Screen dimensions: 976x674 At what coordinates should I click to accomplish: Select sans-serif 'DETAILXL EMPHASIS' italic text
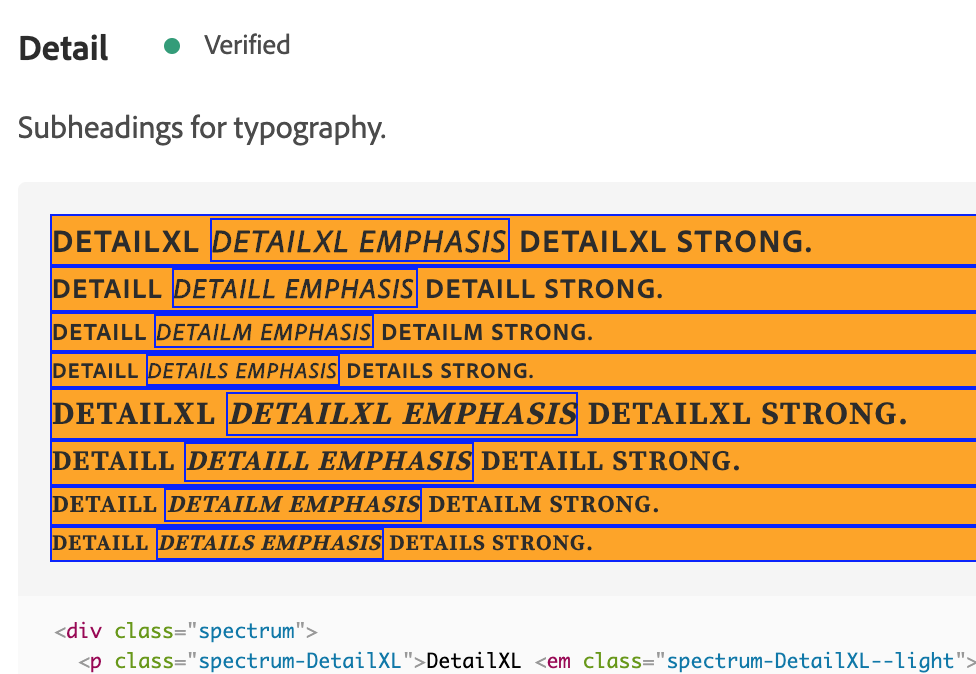360,240
